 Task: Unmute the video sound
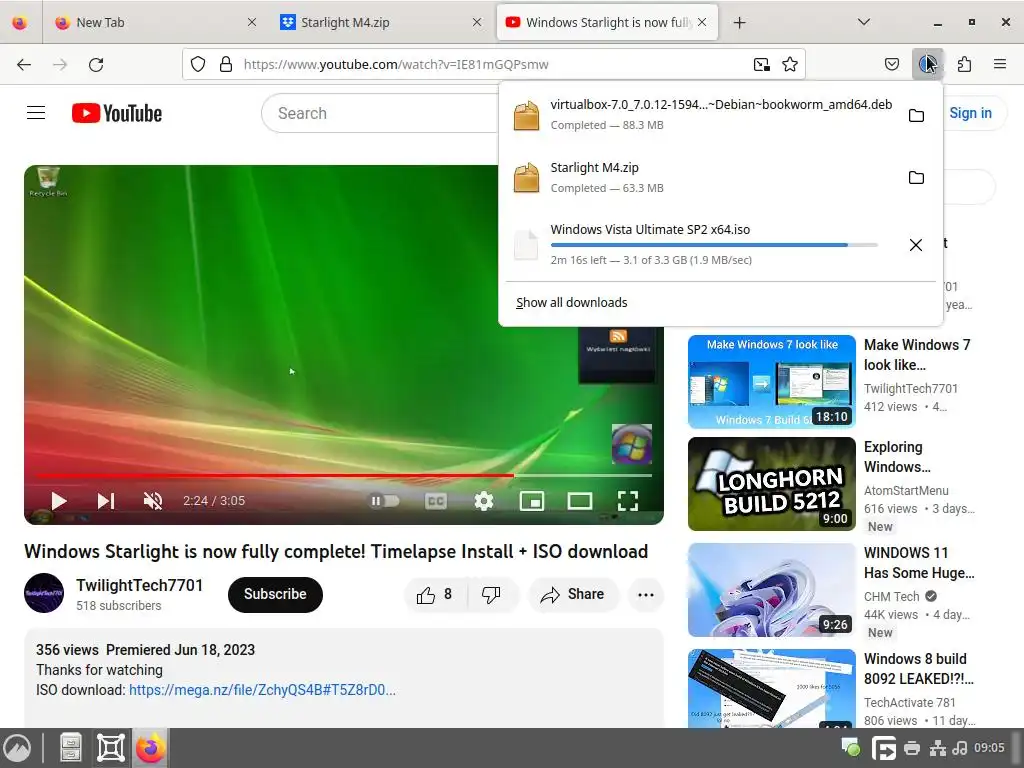(x=153, y=501)
